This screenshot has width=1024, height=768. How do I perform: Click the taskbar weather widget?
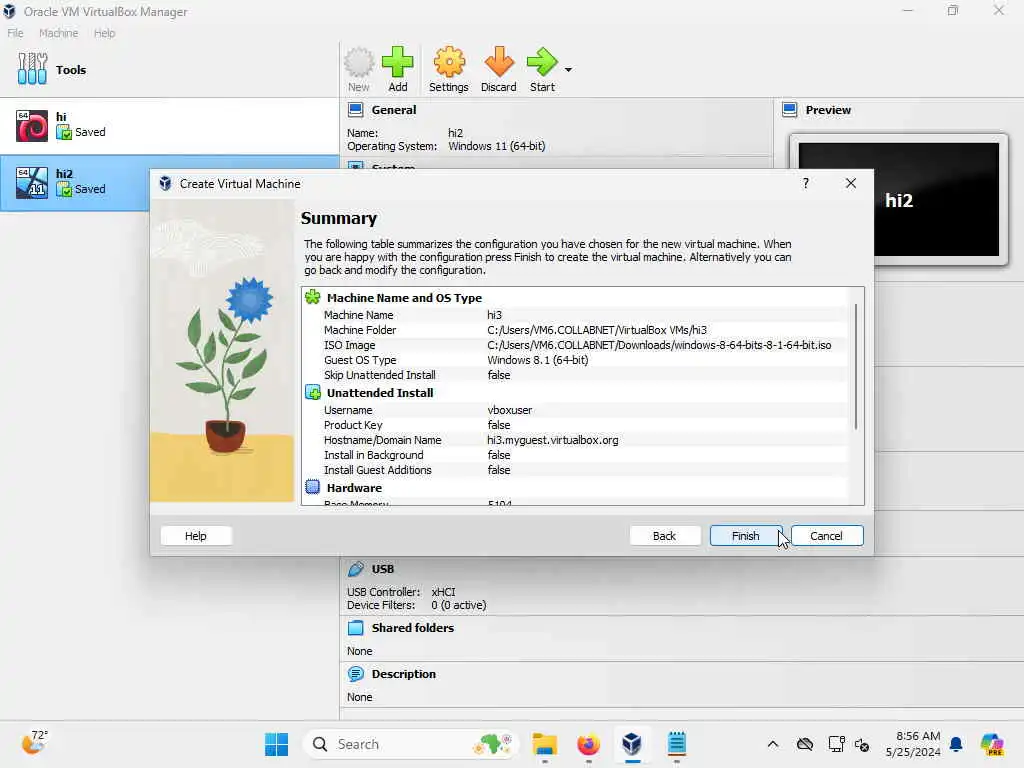[35, 743]
